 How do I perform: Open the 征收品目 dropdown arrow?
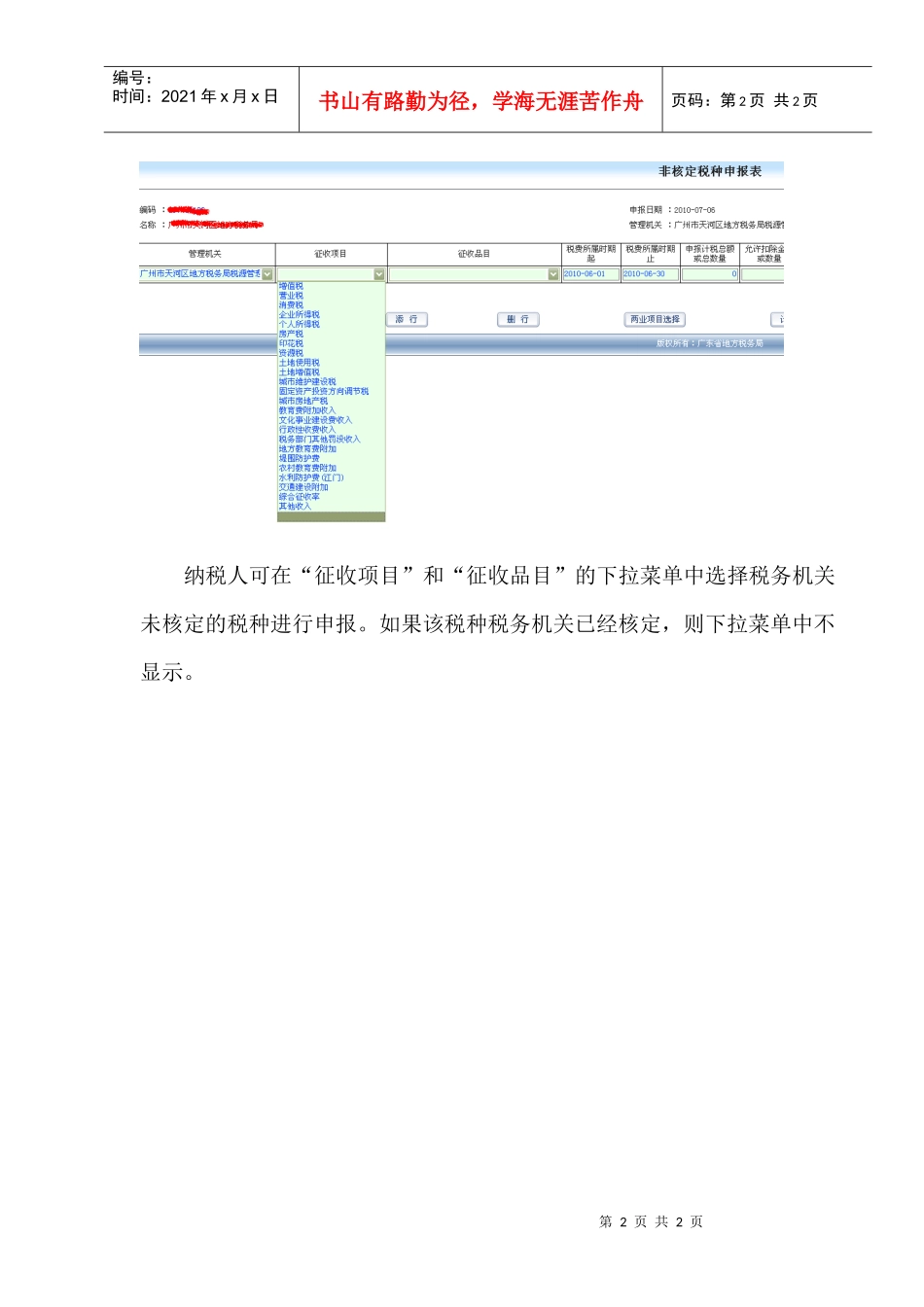click(x=553, y=274)
